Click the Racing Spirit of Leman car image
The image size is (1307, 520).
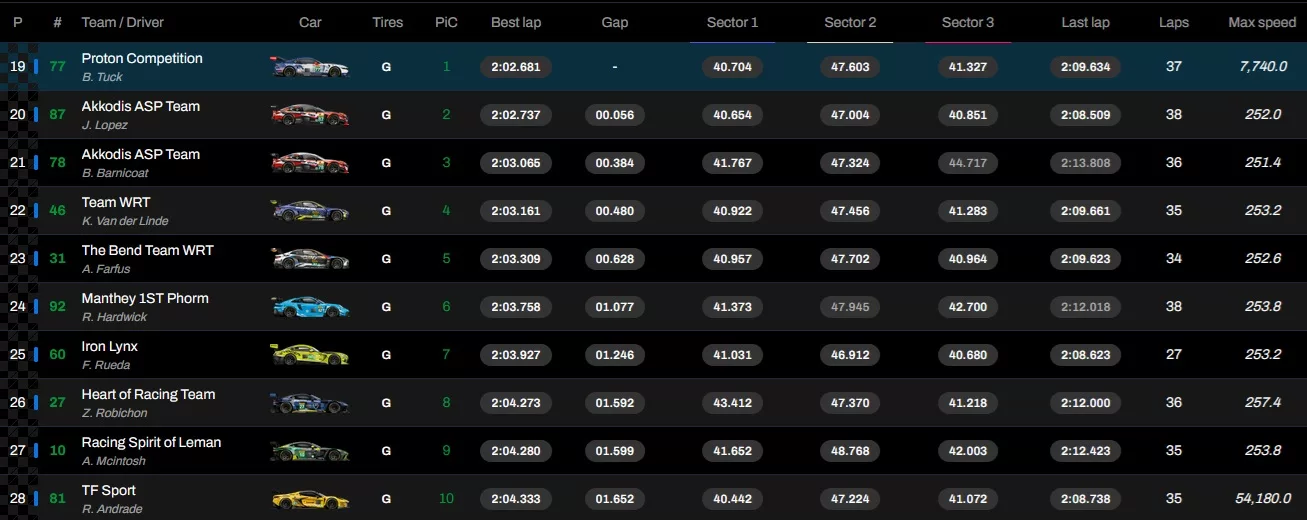(x=310, y=451)
